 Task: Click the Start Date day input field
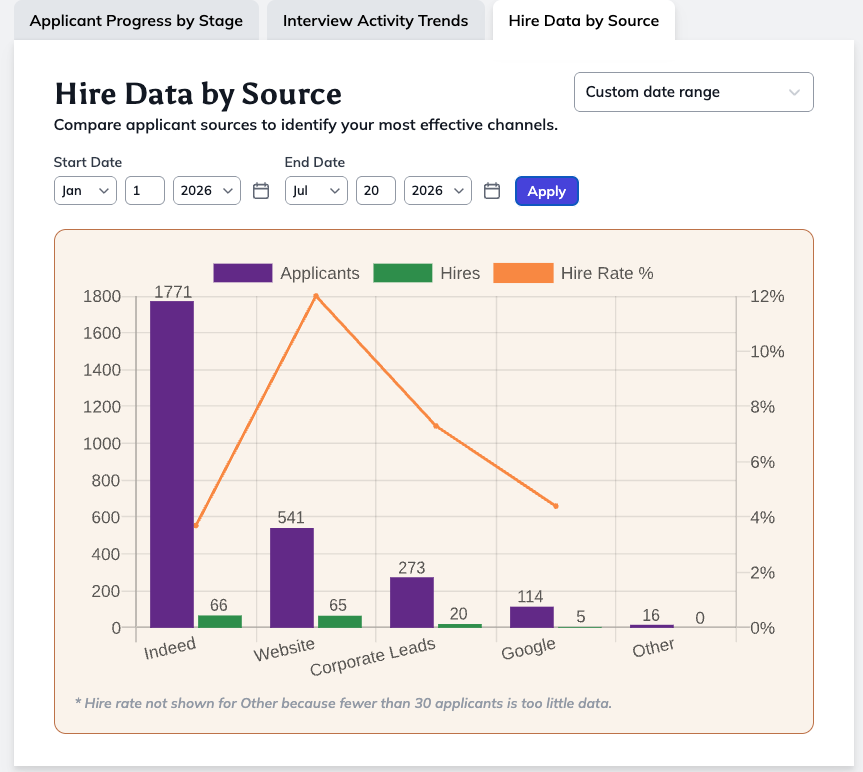145,190
